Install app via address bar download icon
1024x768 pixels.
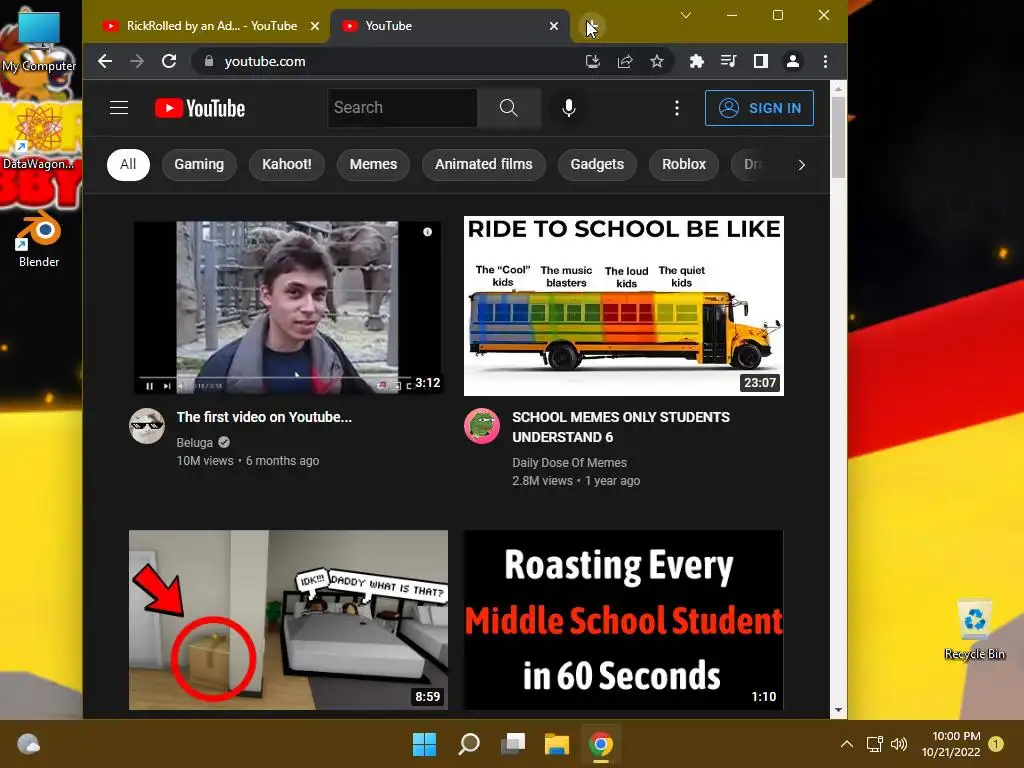tap(592, 61)
